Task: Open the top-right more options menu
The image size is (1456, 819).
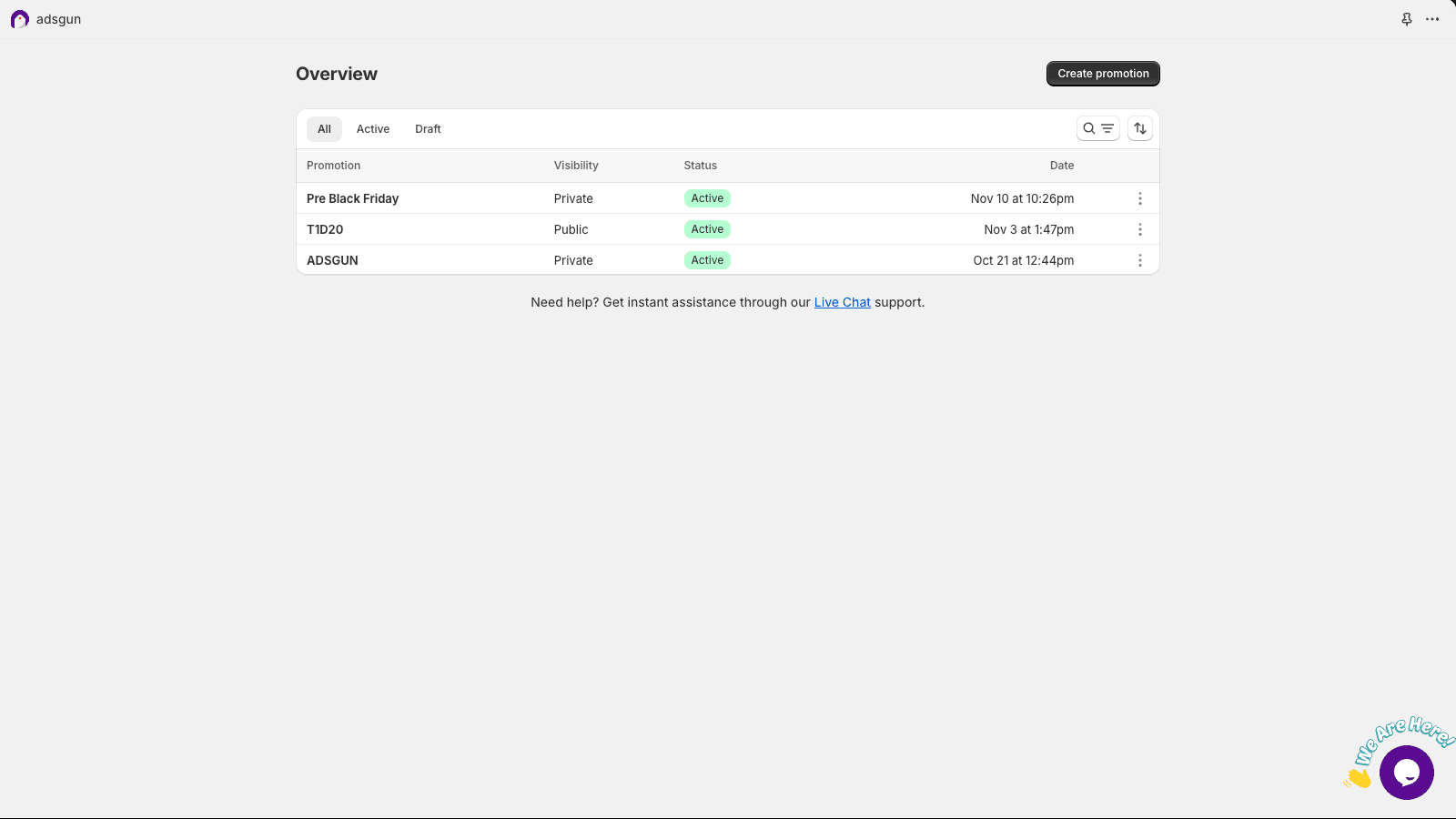Action: 1432,19
